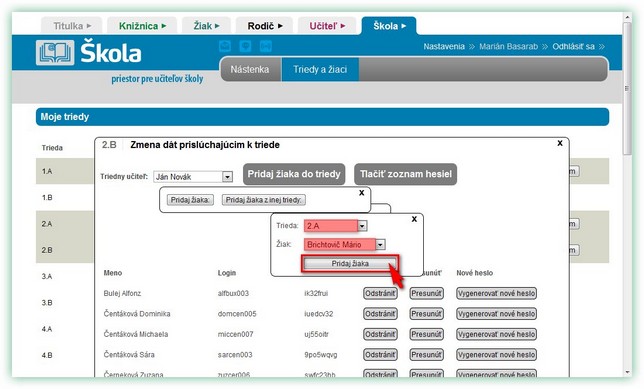Generate new password for Čentáková Dominika
644x389 pixels.
coord(497,314)
